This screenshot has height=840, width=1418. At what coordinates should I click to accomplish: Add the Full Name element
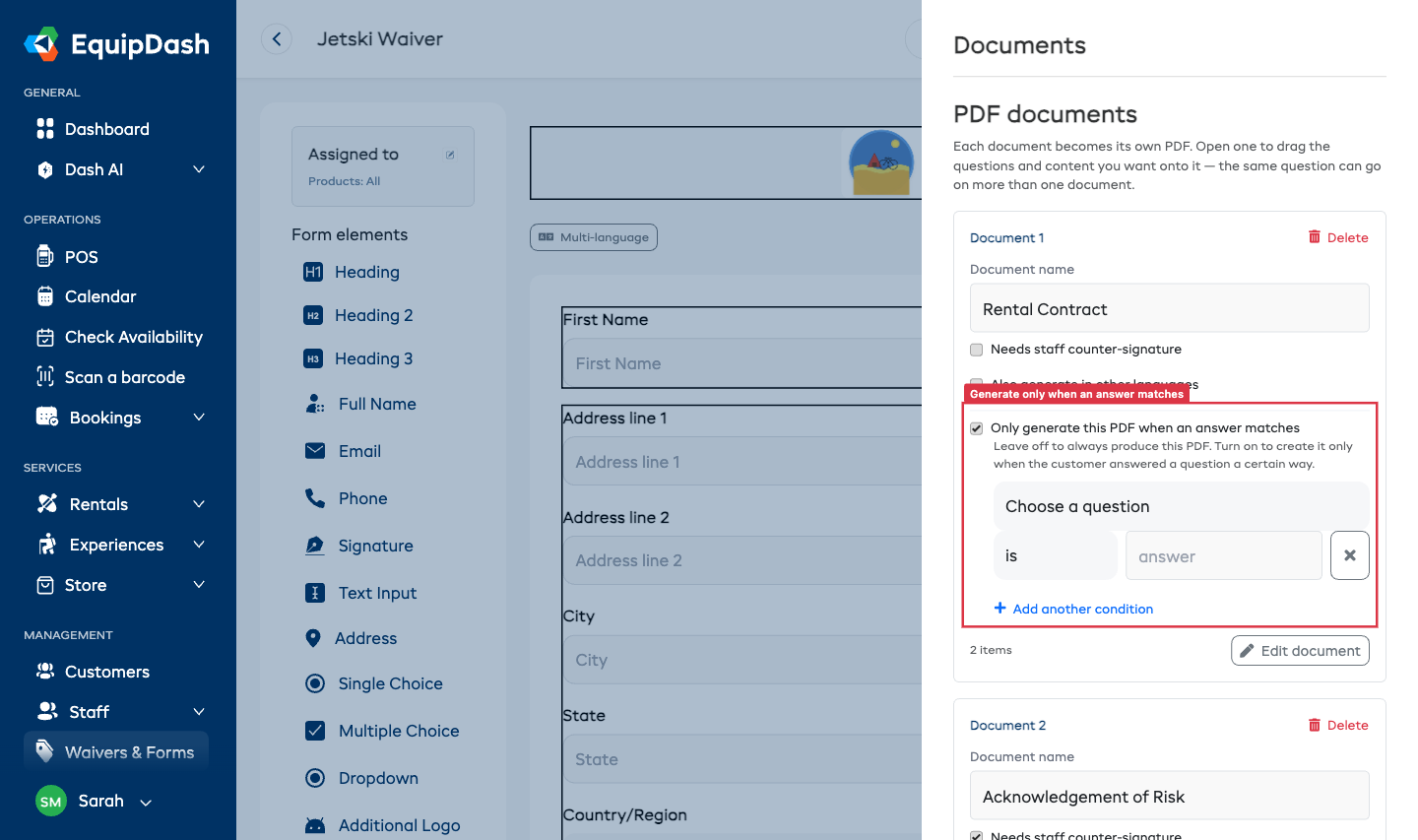360,404
